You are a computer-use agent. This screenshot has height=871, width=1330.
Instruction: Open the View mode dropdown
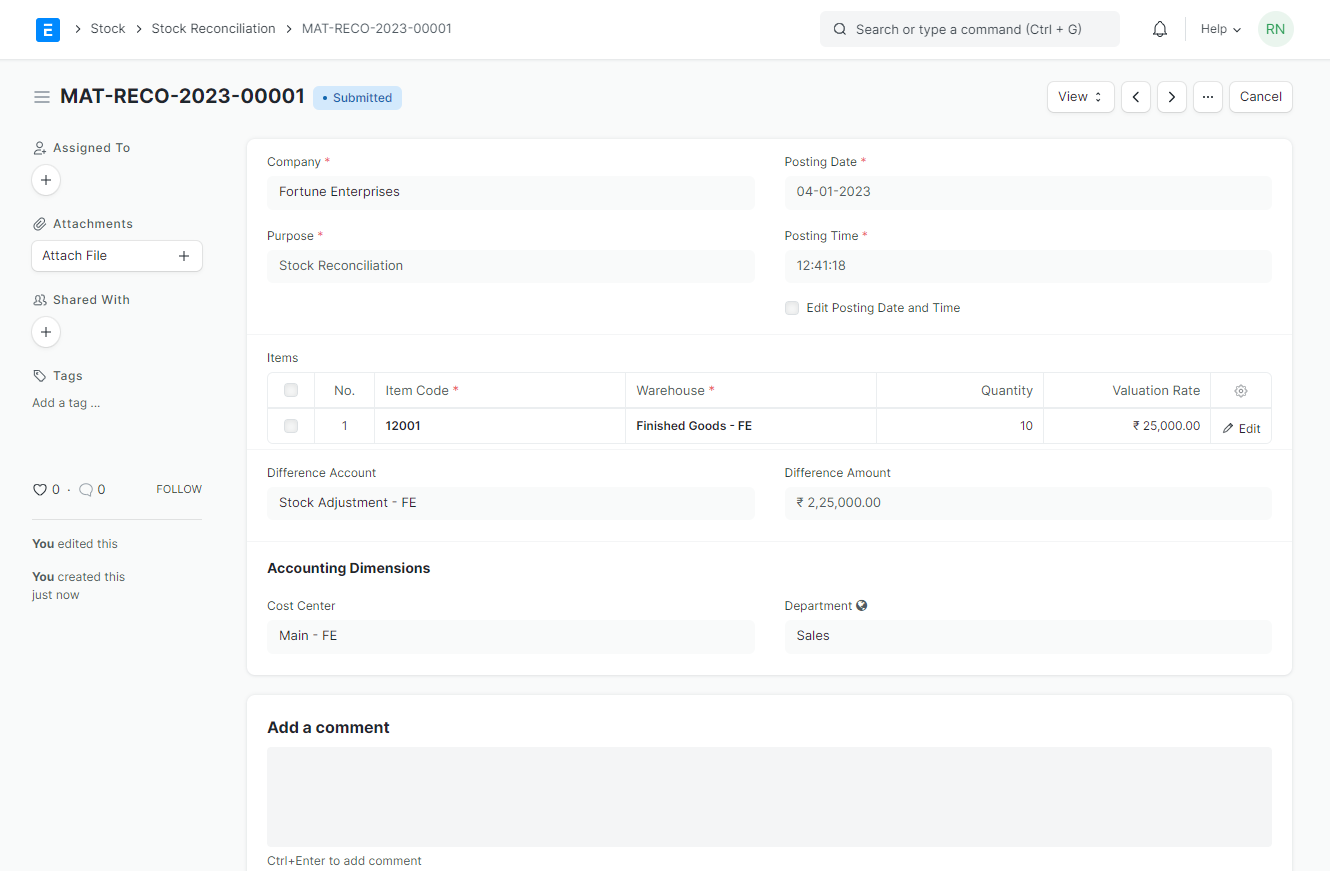(x=1080, y=96)
